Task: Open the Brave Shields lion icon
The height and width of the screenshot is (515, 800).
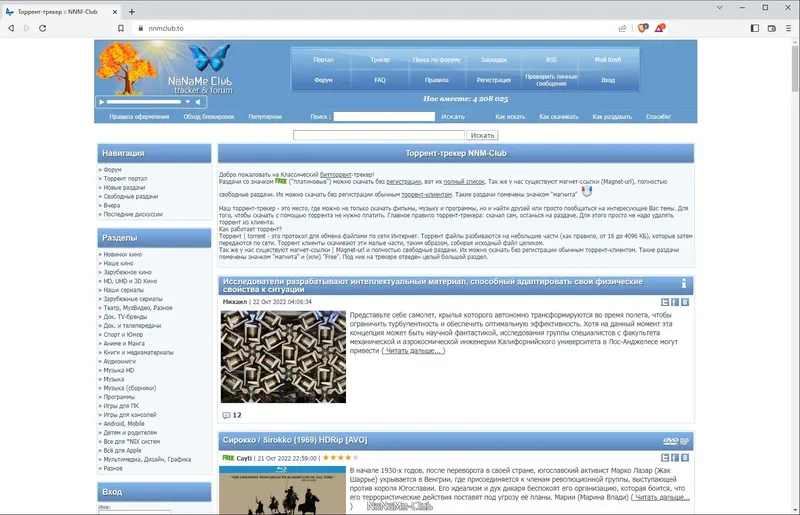Action: point(643,28)
